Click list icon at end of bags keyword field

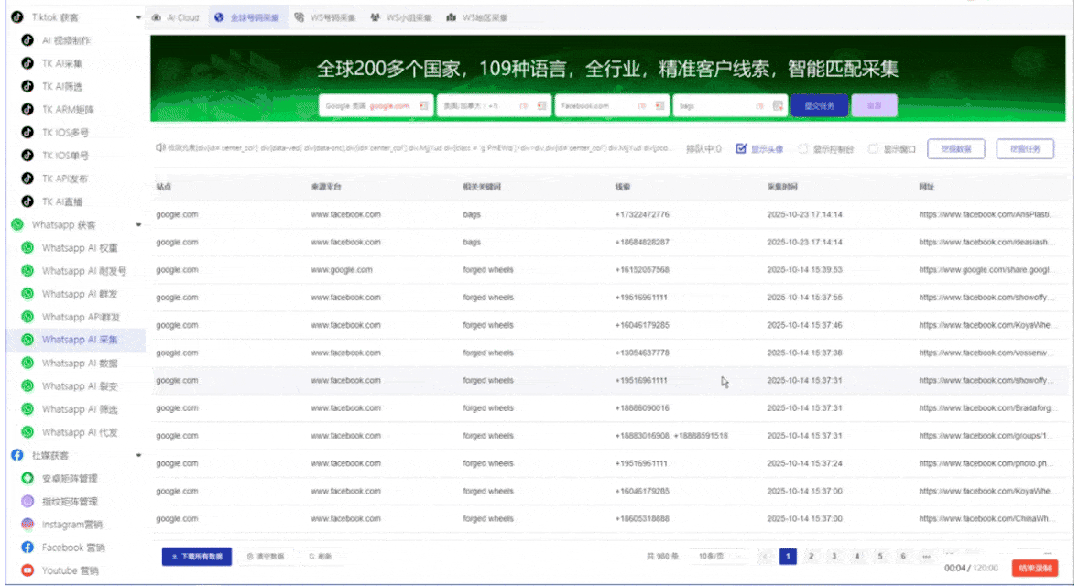[778, 106]
